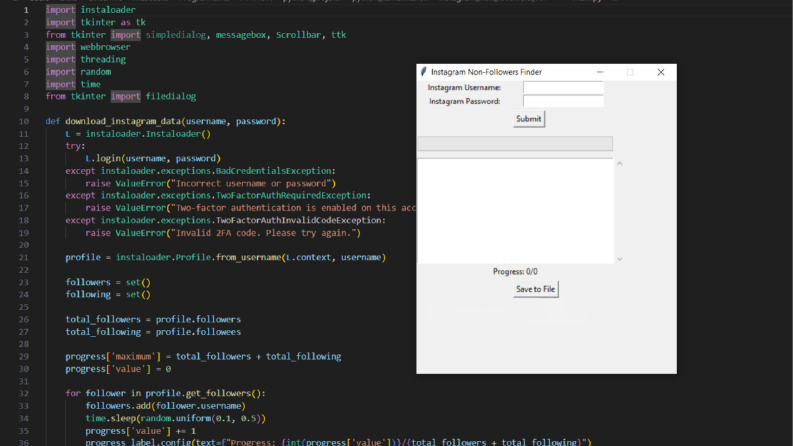Click the string "Incorrect username or password"
The image size is (793, 446).
coord(251,183)
